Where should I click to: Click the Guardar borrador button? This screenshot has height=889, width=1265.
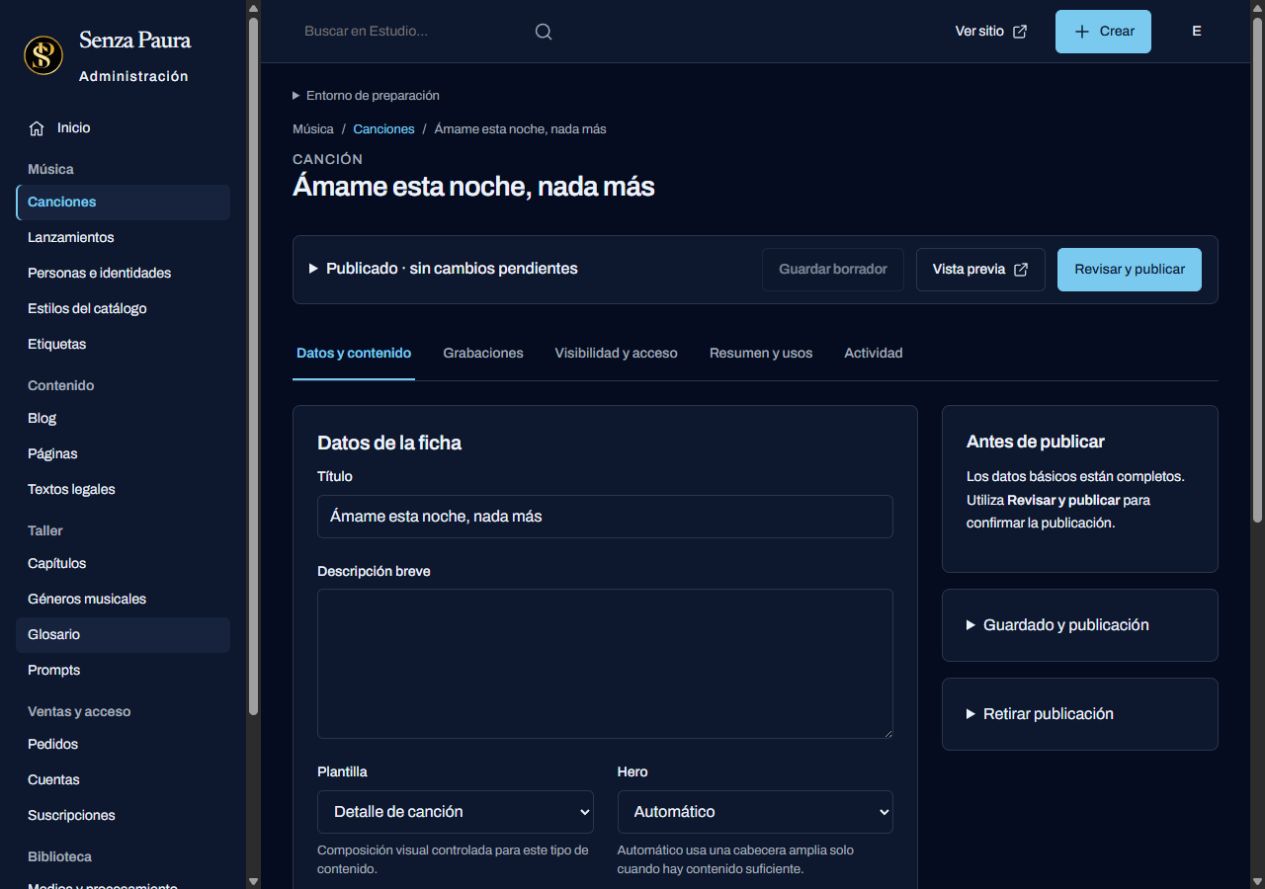tap(833, 269)
